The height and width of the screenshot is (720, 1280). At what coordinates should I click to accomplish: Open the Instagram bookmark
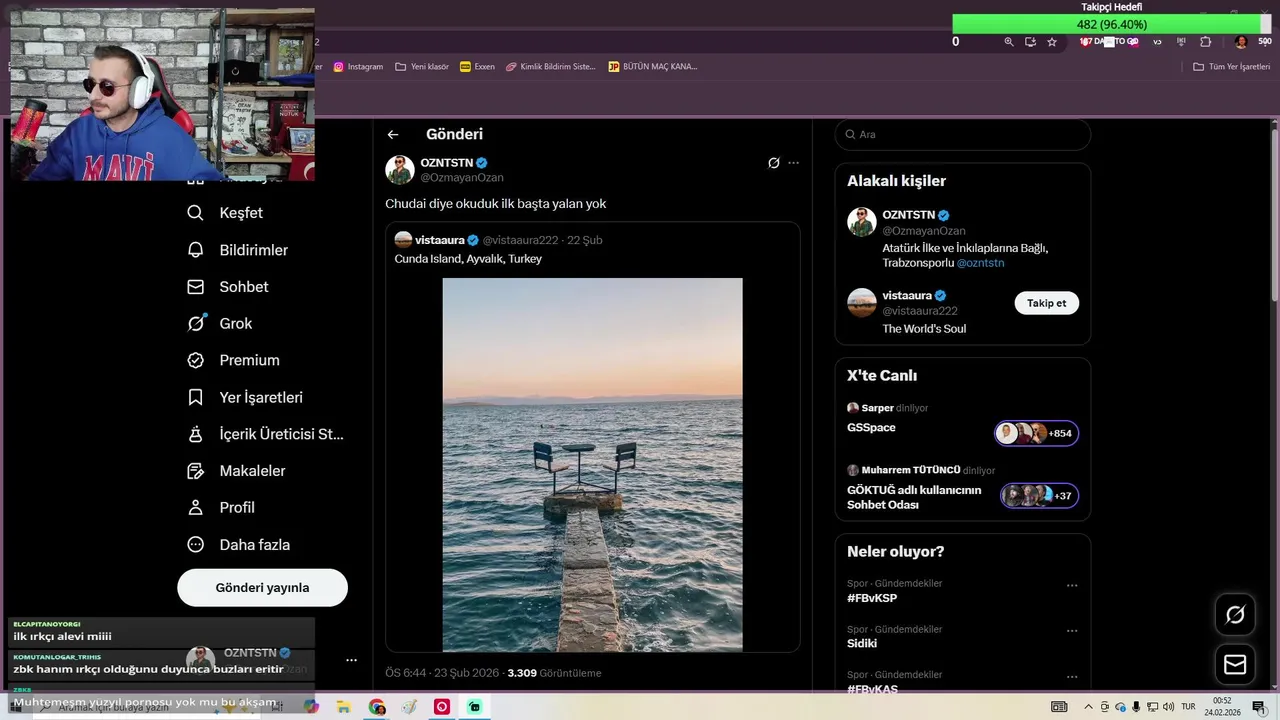pyautogui.click(x=358, y=67)
